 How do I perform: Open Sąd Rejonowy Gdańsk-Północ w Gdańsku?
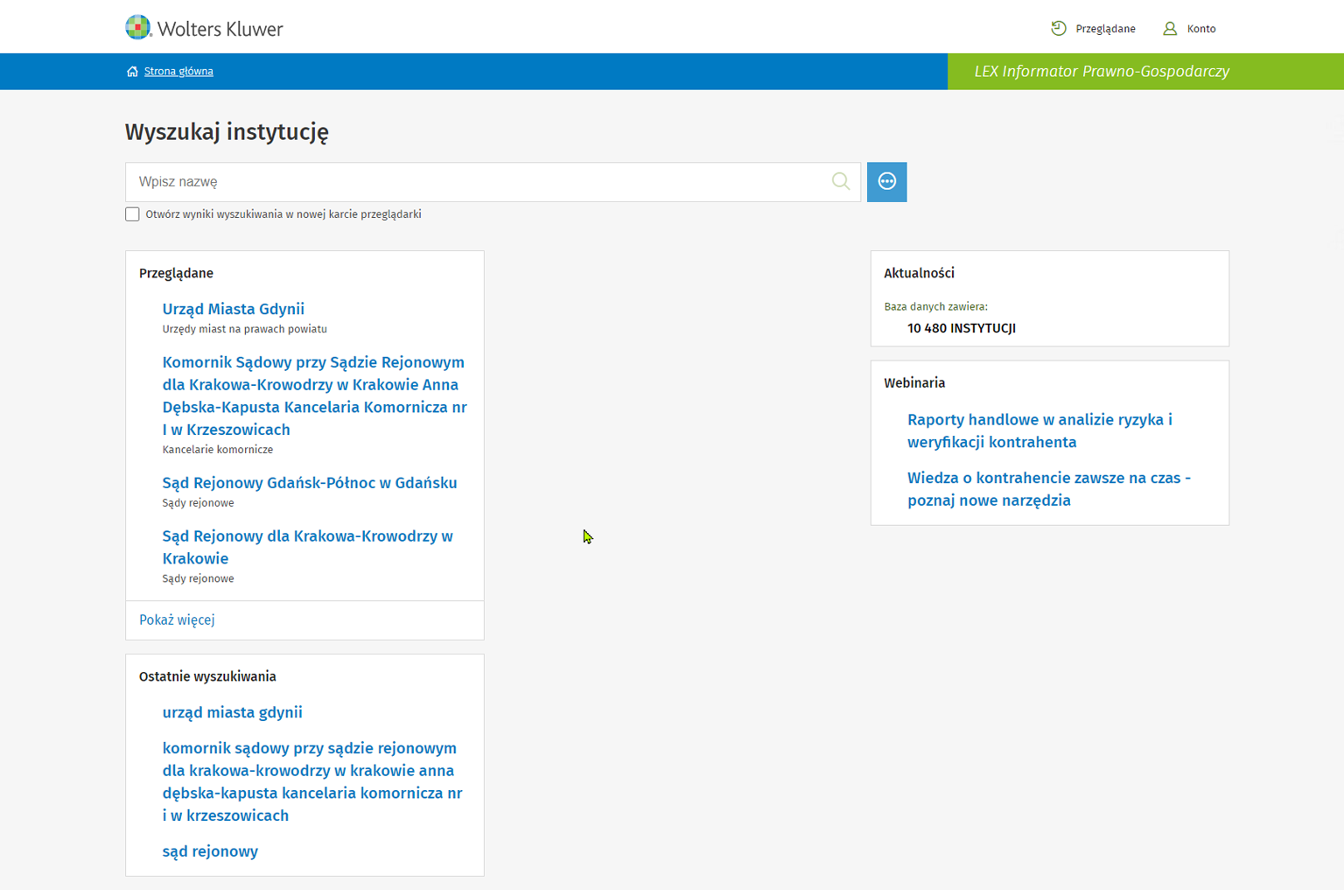309,483
